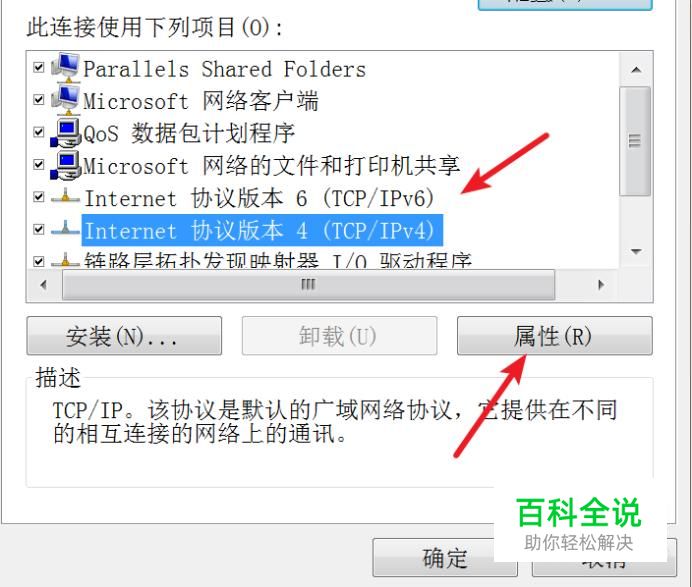This screenshot has height=587, width=692.
Task: Click the horizontal scroll left arrow
Action: [x=44, y=285]
